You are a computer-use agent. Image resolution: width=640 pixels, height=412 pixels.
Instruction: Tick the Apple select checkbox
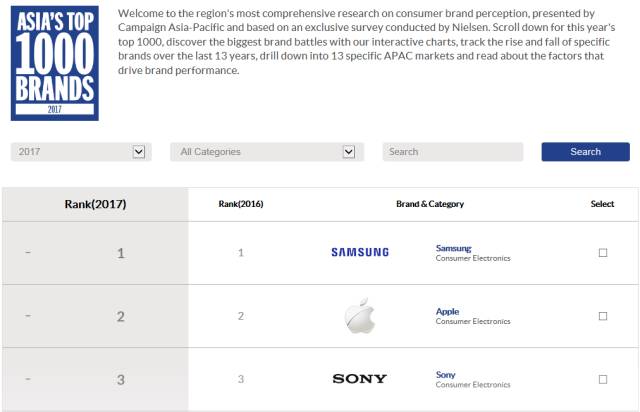(x=603, y=316)
